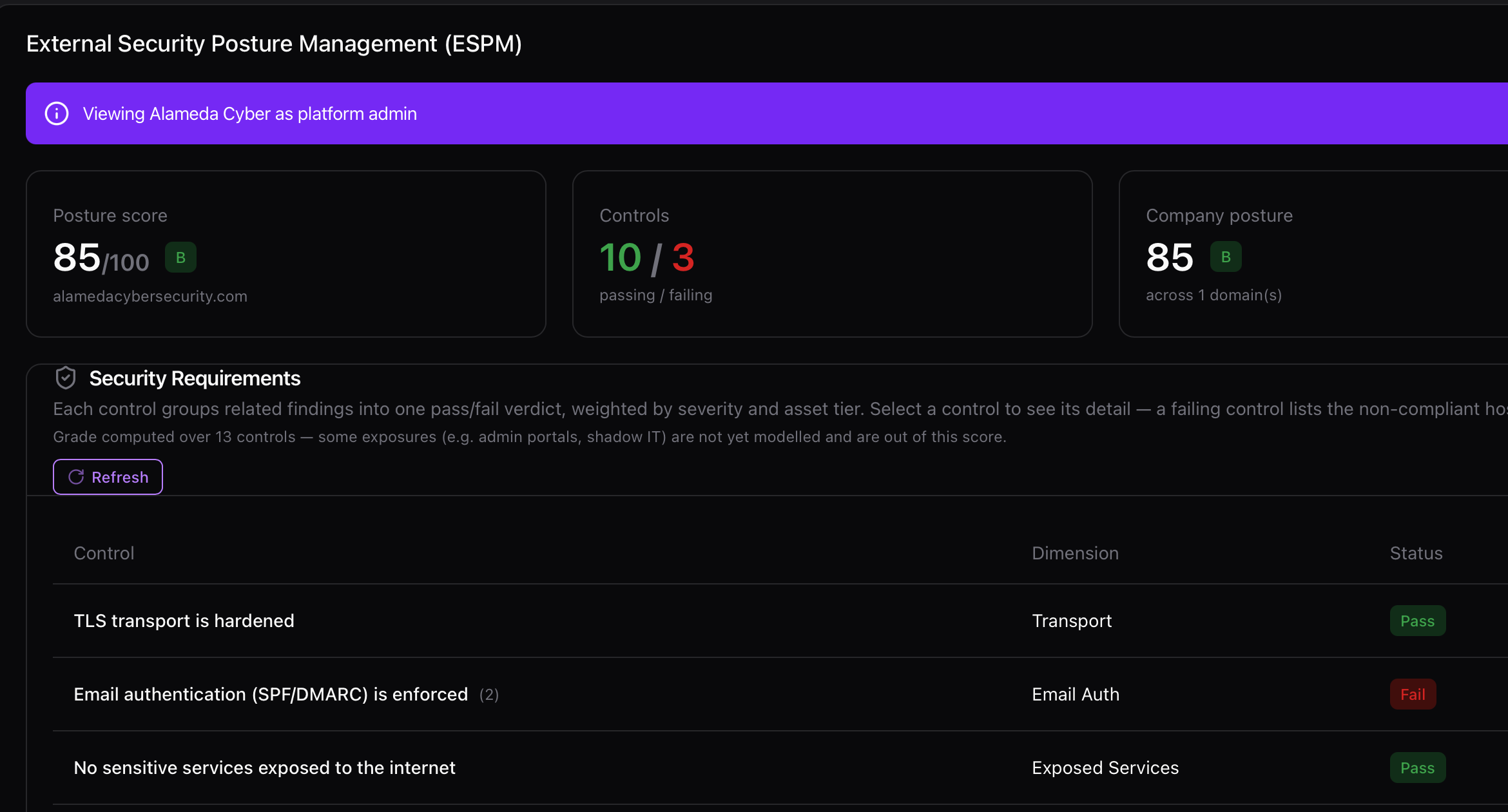Click the Email Auth dimension cell
The width and height of the screenshot is (1508, 812).
click(1076, 694)
